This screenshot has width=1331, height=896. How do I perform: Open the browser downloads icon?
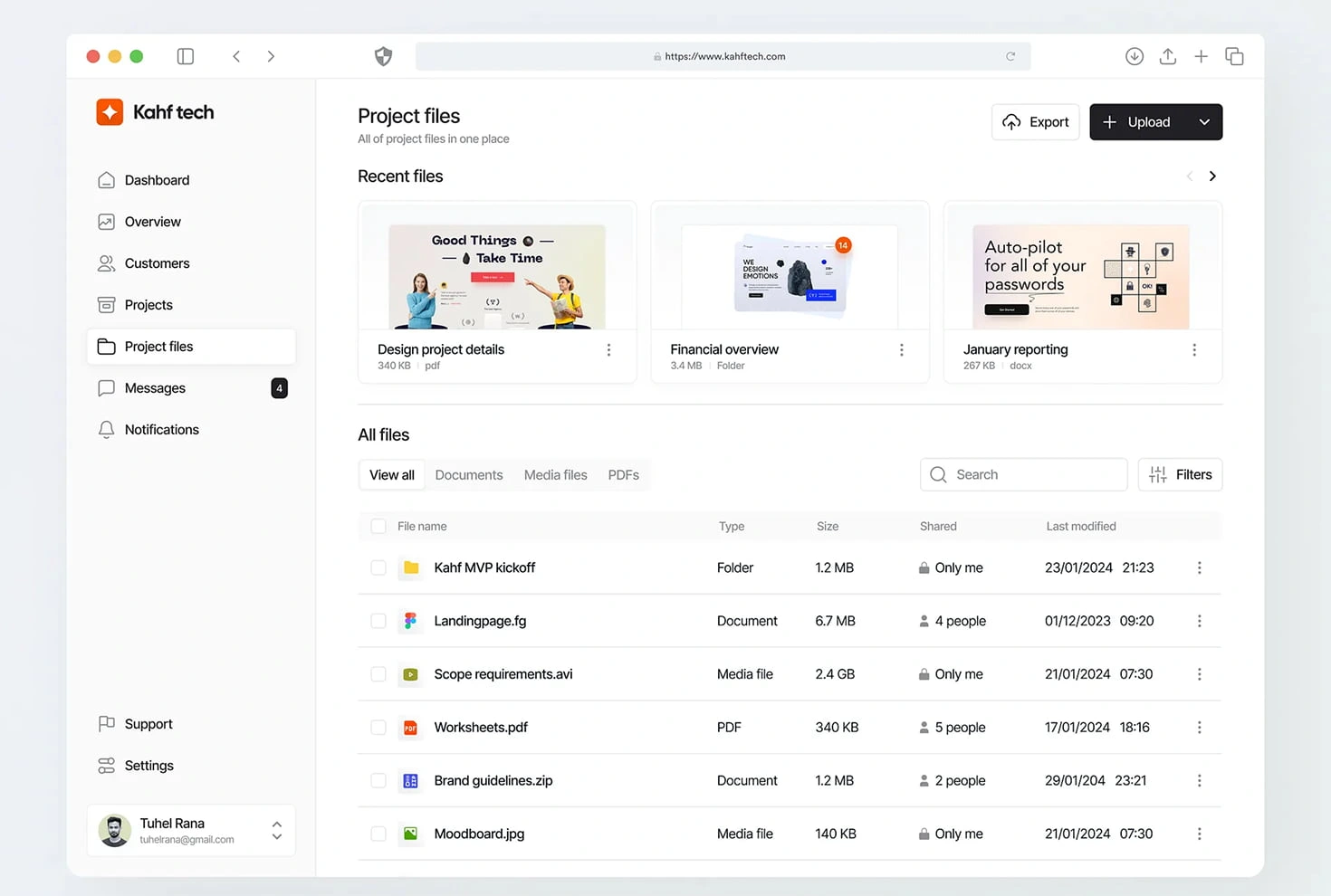[x=1134, y=56]
